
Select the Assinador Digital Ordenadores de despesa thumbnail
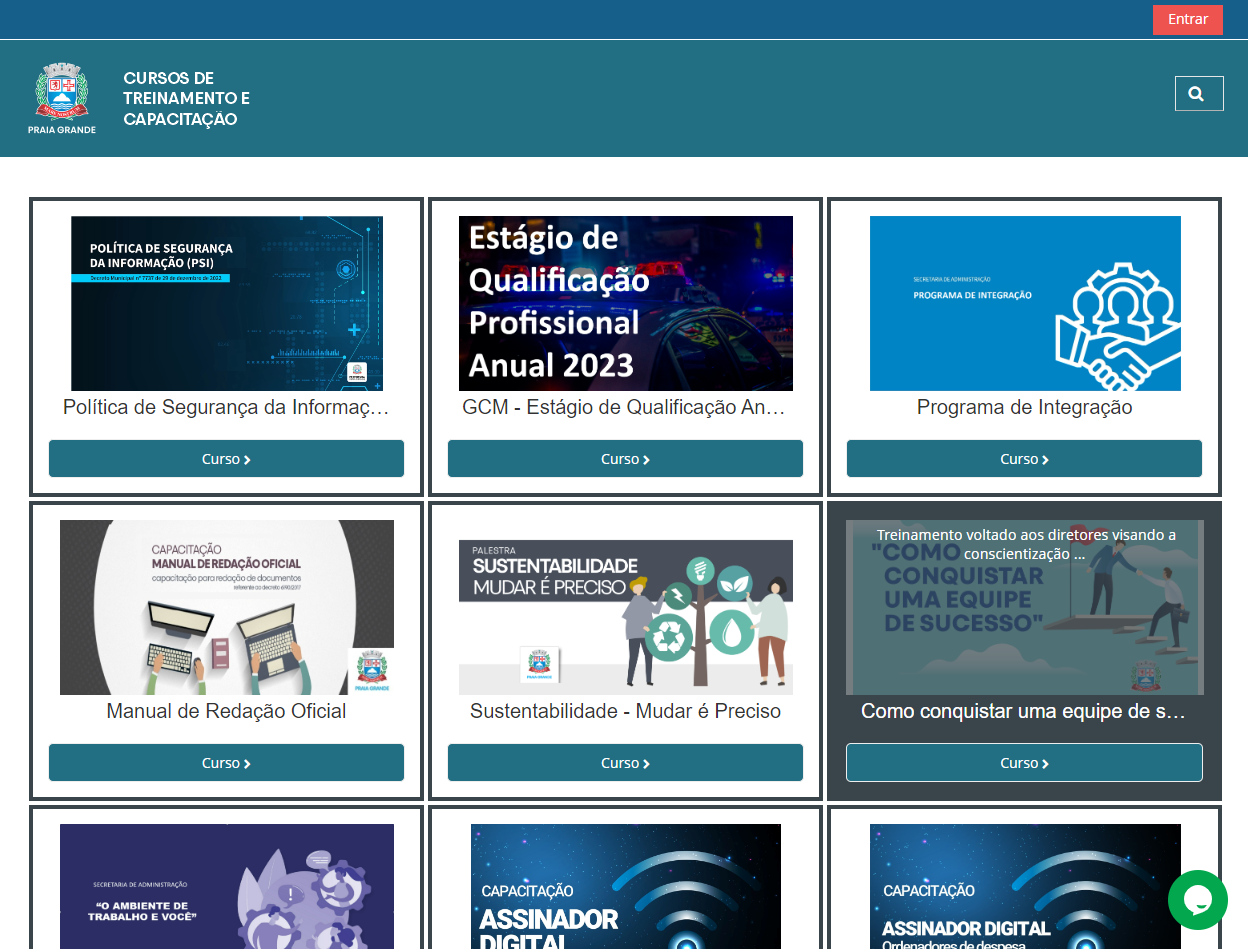(x=1024, y=886)
